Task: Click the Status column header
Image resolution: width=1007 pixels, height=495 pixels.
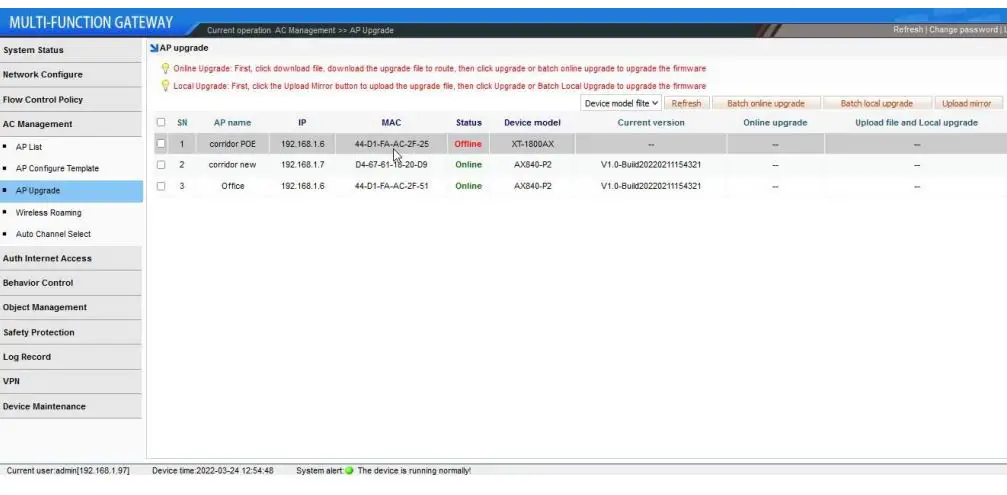Action: pos(469,123)
